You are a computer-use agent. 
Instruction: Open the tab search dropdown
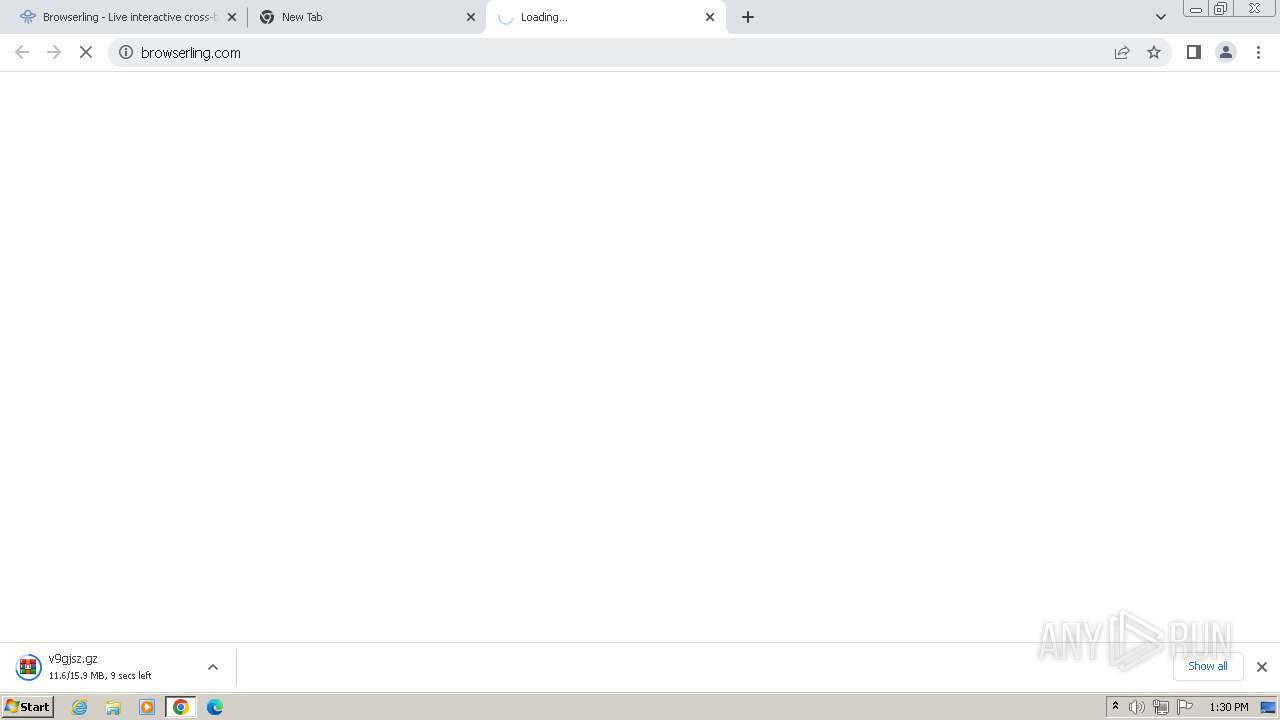1161,17
